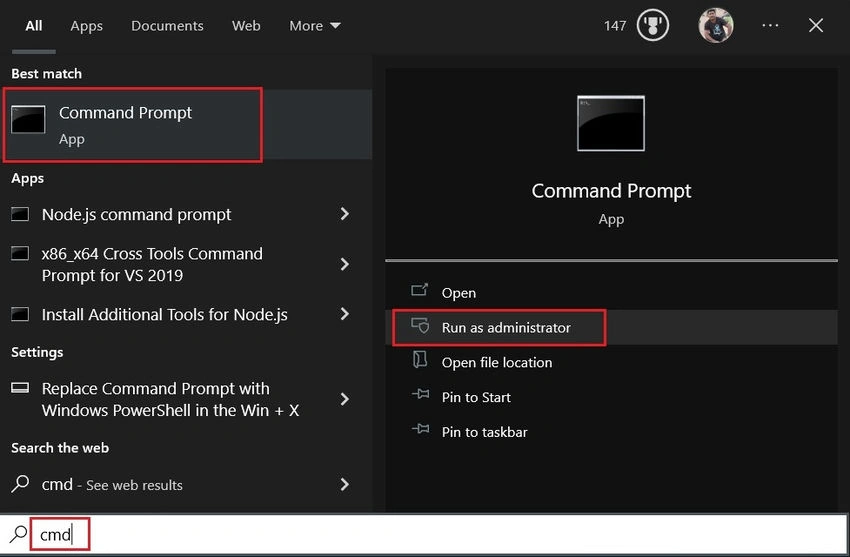850x557 pixels.
Task: Click the rewards points count 147
Action: [x=615, y=26]
